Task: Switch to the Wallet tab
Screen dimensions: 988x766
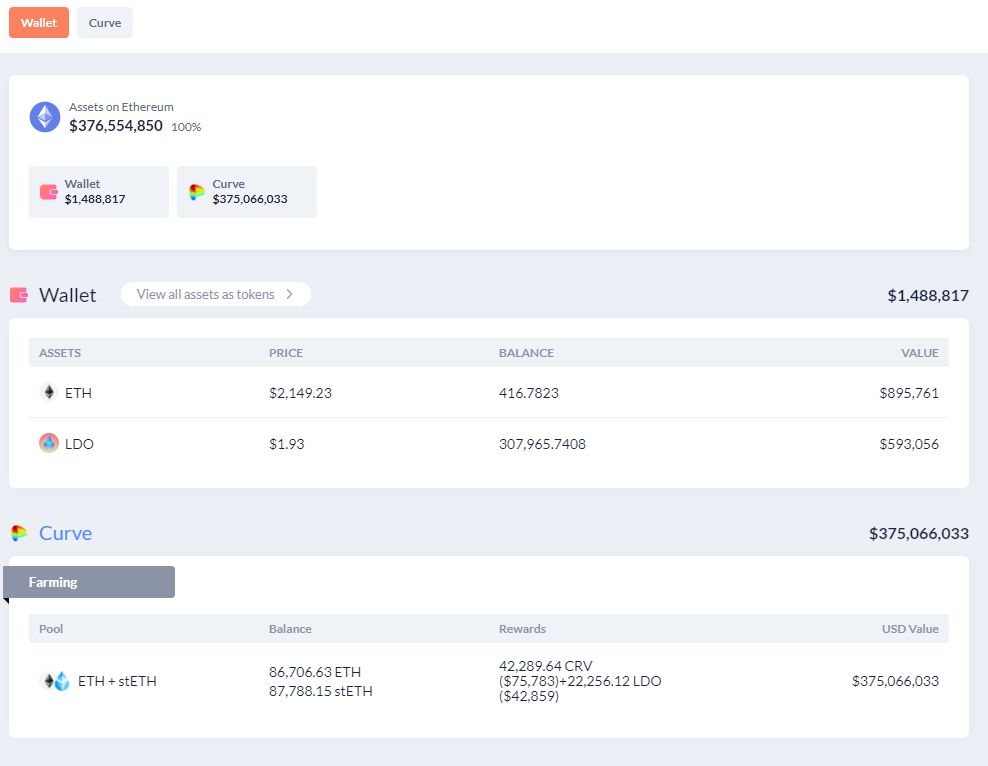Action: point(39,23)
